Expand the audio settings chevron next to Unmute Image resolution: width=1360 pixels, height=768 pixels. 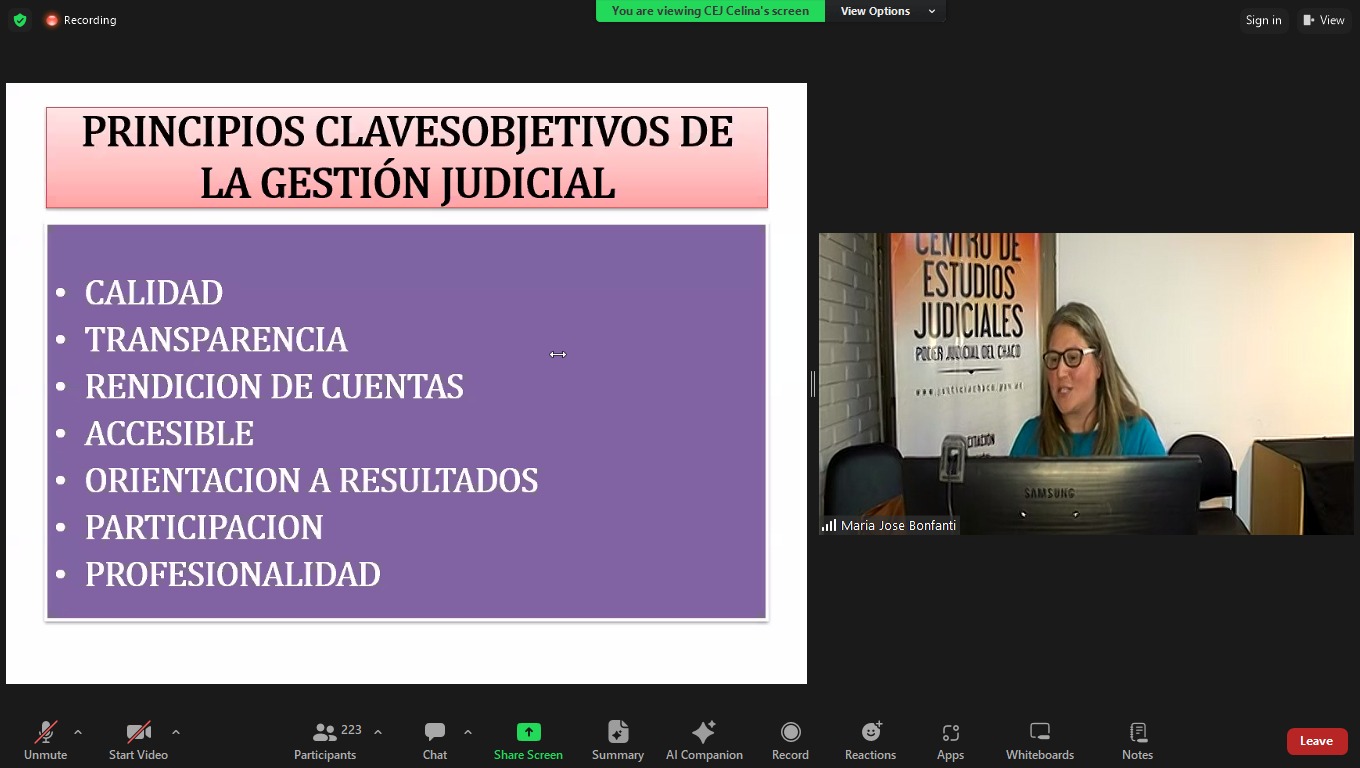(78, 731)
